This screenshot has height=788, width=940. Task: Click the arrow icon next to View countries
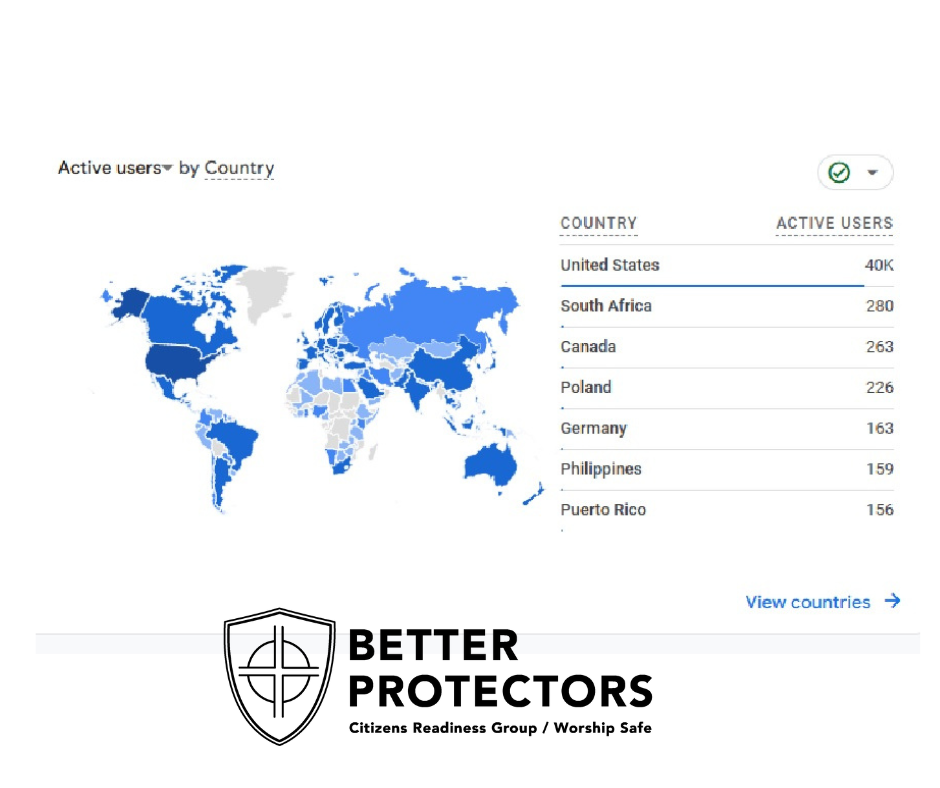click(892, 601)
